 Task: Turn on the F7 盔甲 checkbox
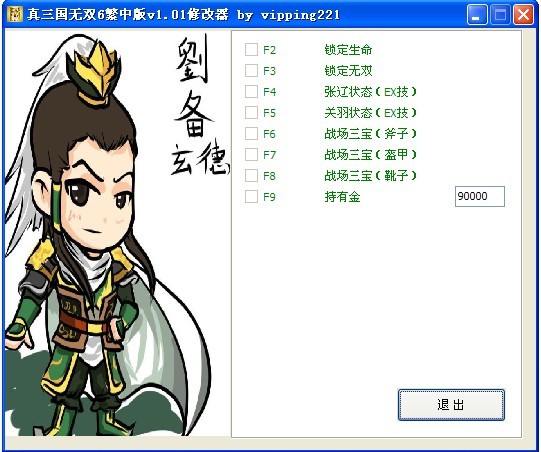(x=251, y=155)
